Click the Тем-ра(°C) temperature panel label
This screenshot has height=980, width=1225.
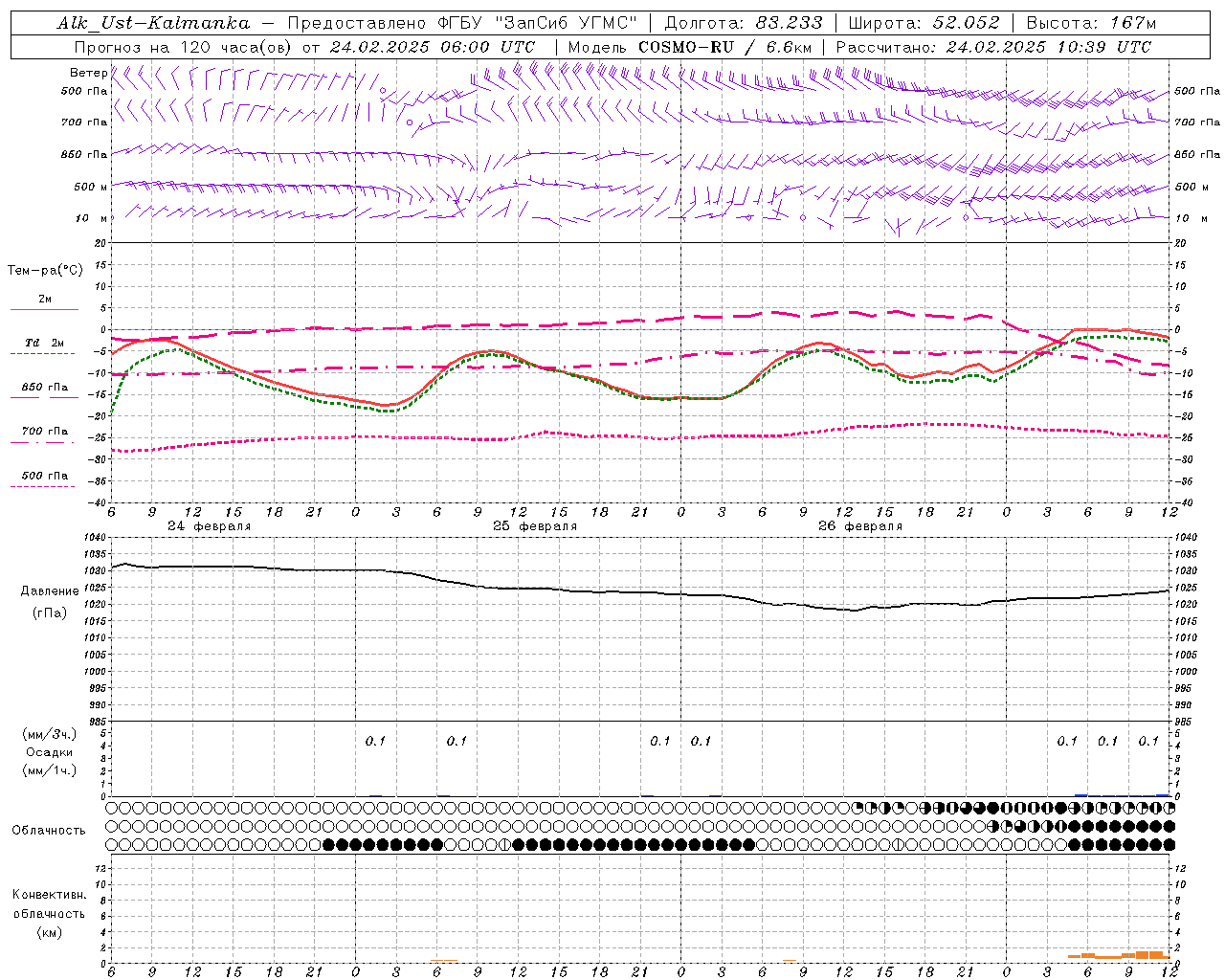tap(45, 271)
